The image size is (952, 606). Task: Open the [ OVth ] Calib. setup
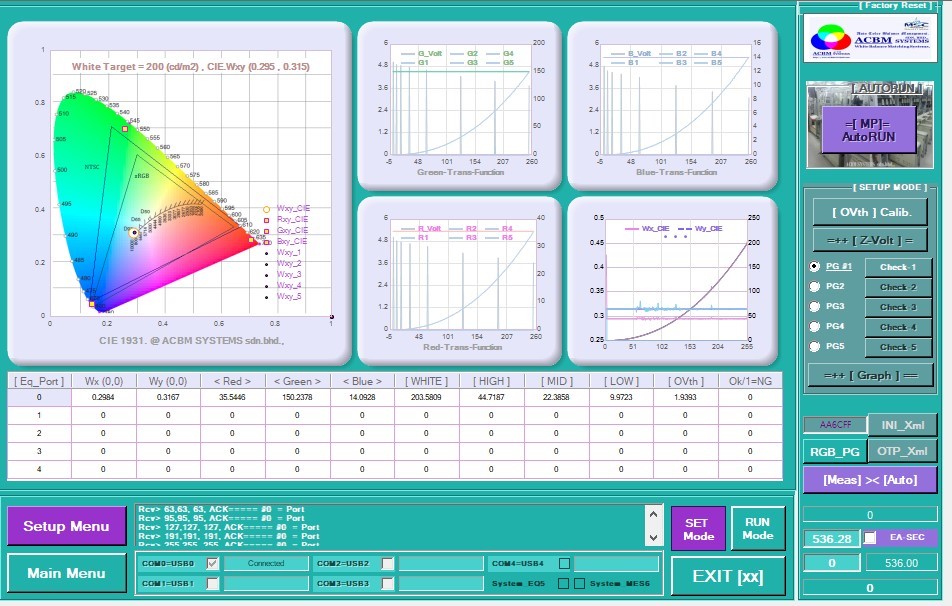871,213
